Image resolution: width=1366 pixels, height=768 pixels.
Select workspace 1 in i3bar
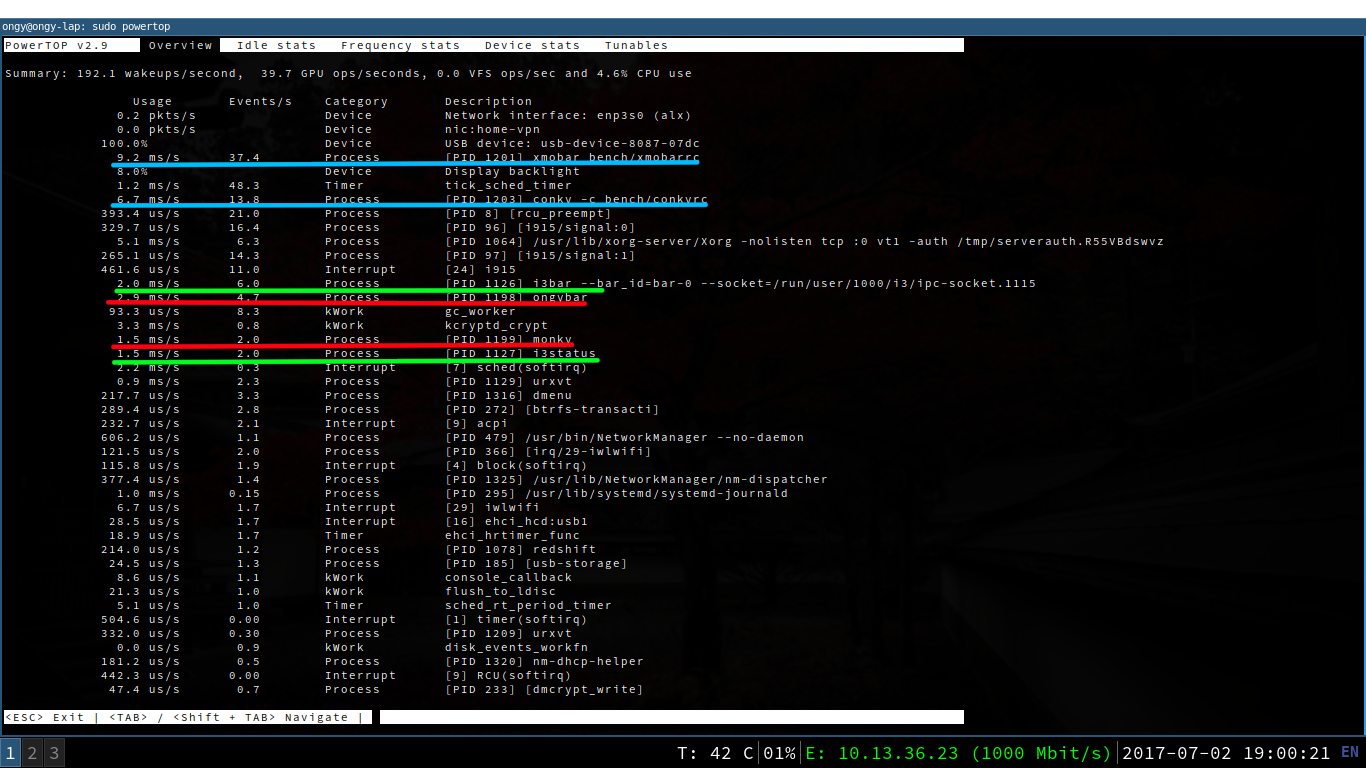pyautogui.click(x=10, y=753)
